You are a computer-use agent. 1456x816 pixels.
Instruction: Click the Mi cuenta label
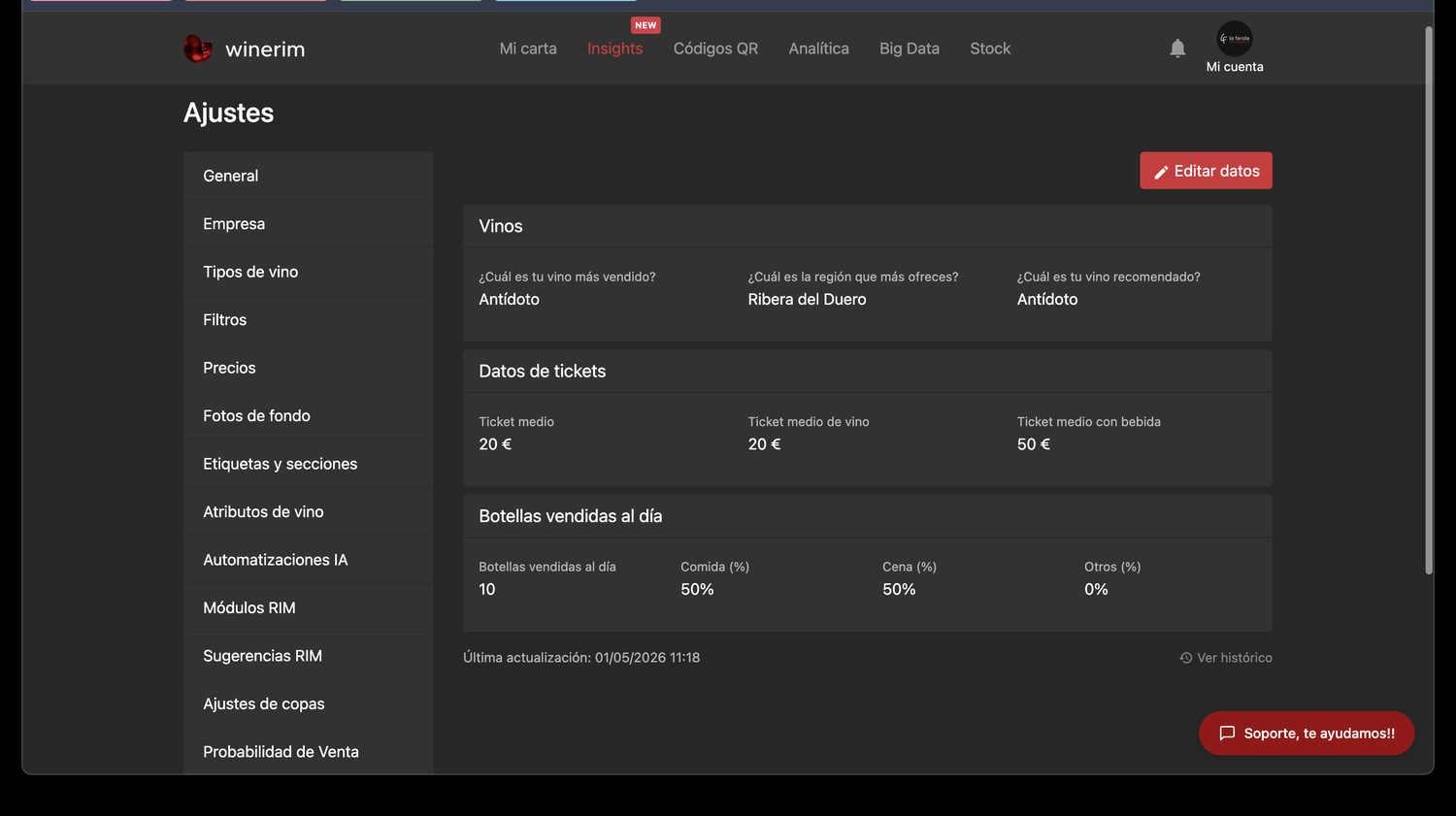1235,67
